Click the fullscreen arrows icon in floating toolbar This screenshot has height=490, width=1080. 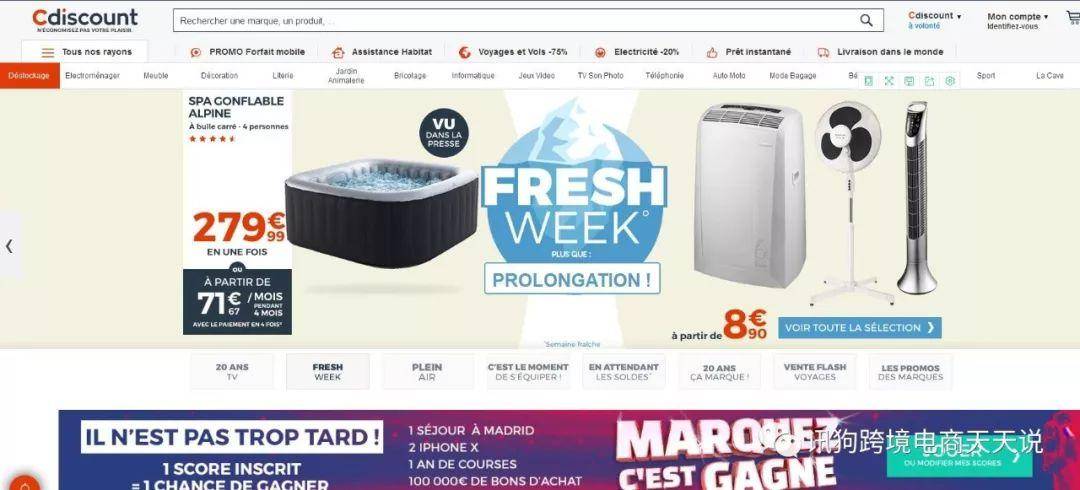889,81
